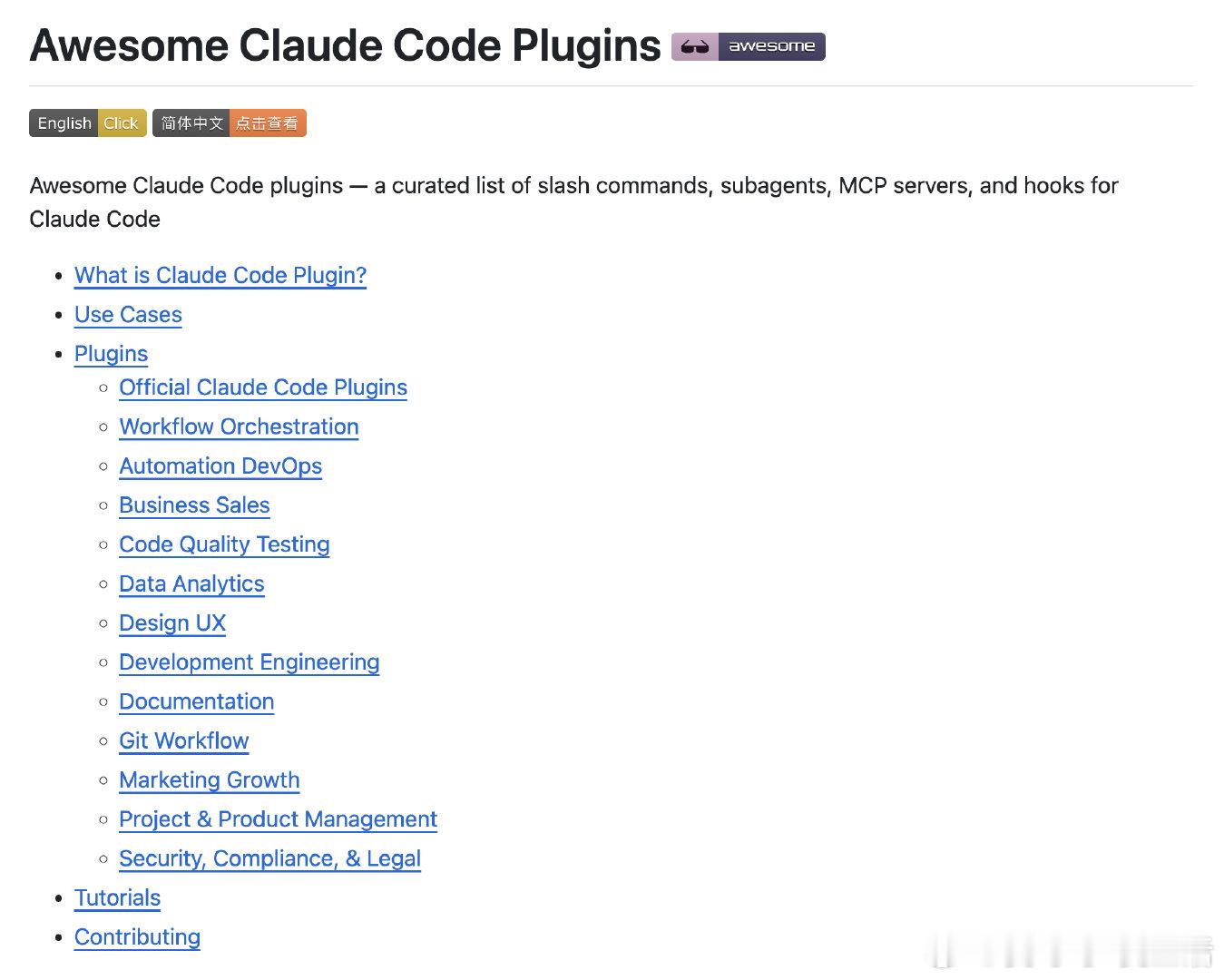This screenshot has width=1224, height=980.
Task: Click the awesome sunglasses badge icon
Action: coord(748,46)
